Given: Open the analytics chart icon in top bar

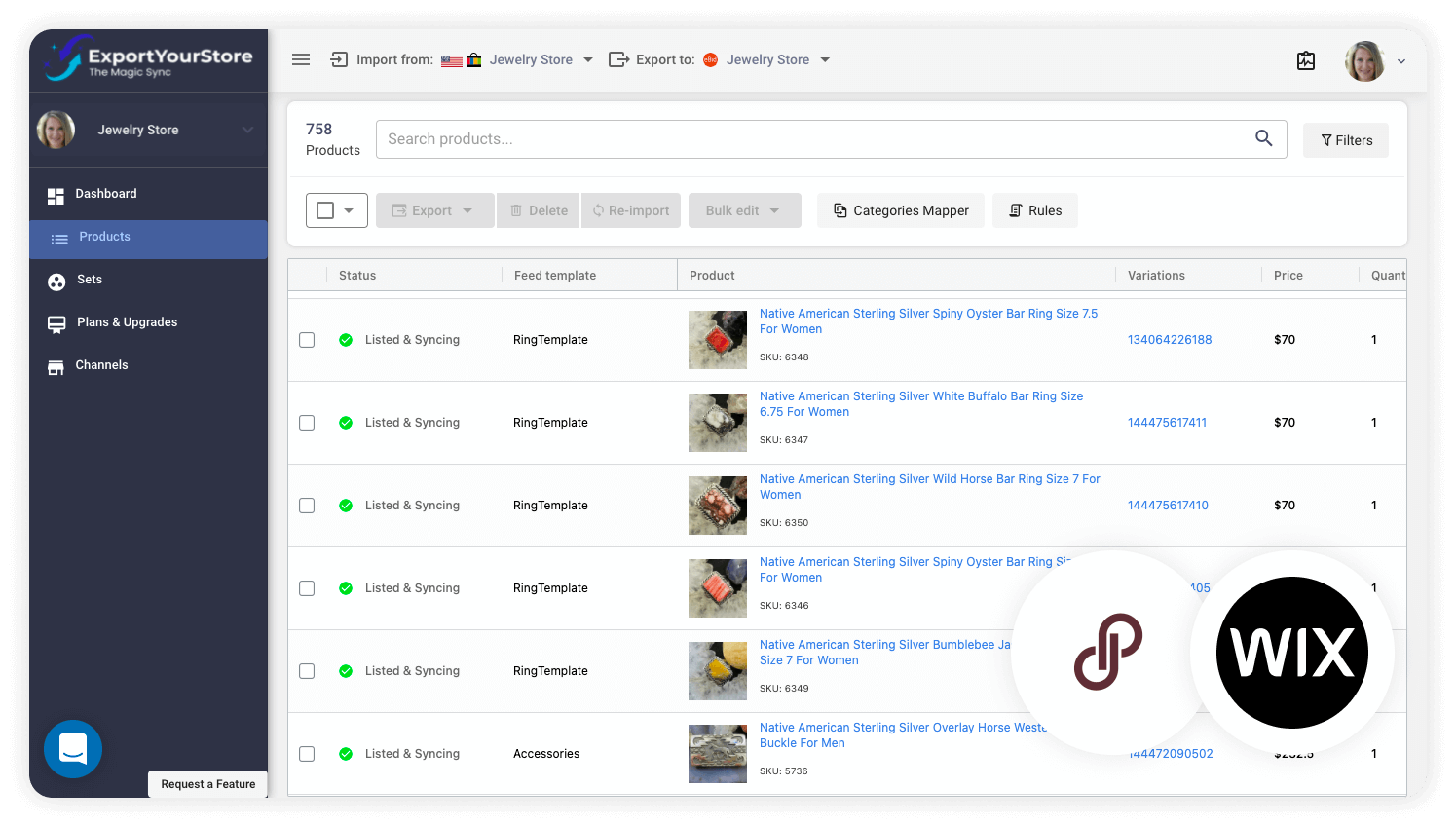Looking at the screenshot, I should point(1306,60).
